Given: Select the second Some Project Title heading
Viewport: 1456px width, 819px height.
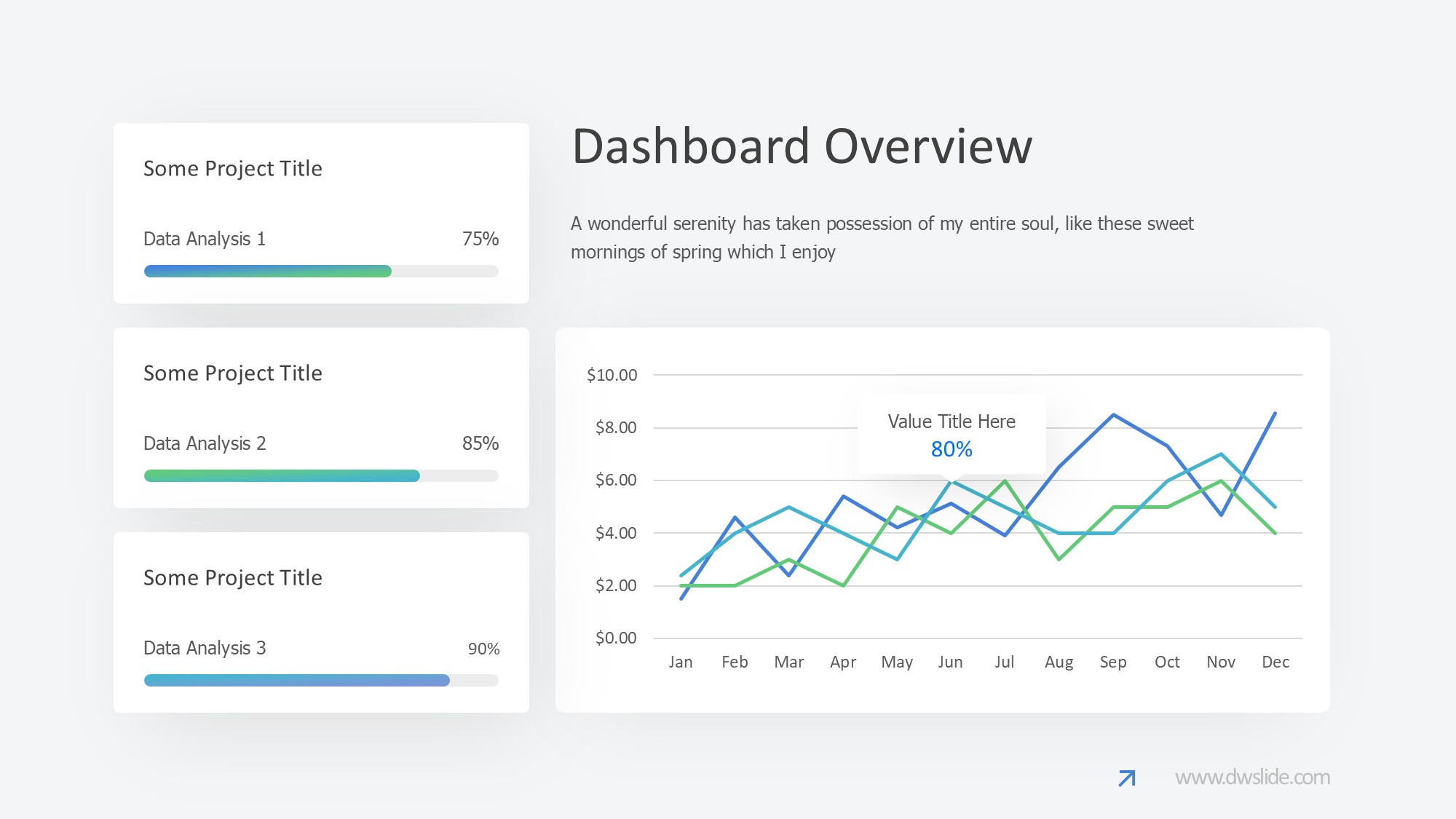Looking at the screenshot, I should tap(233, 373).
